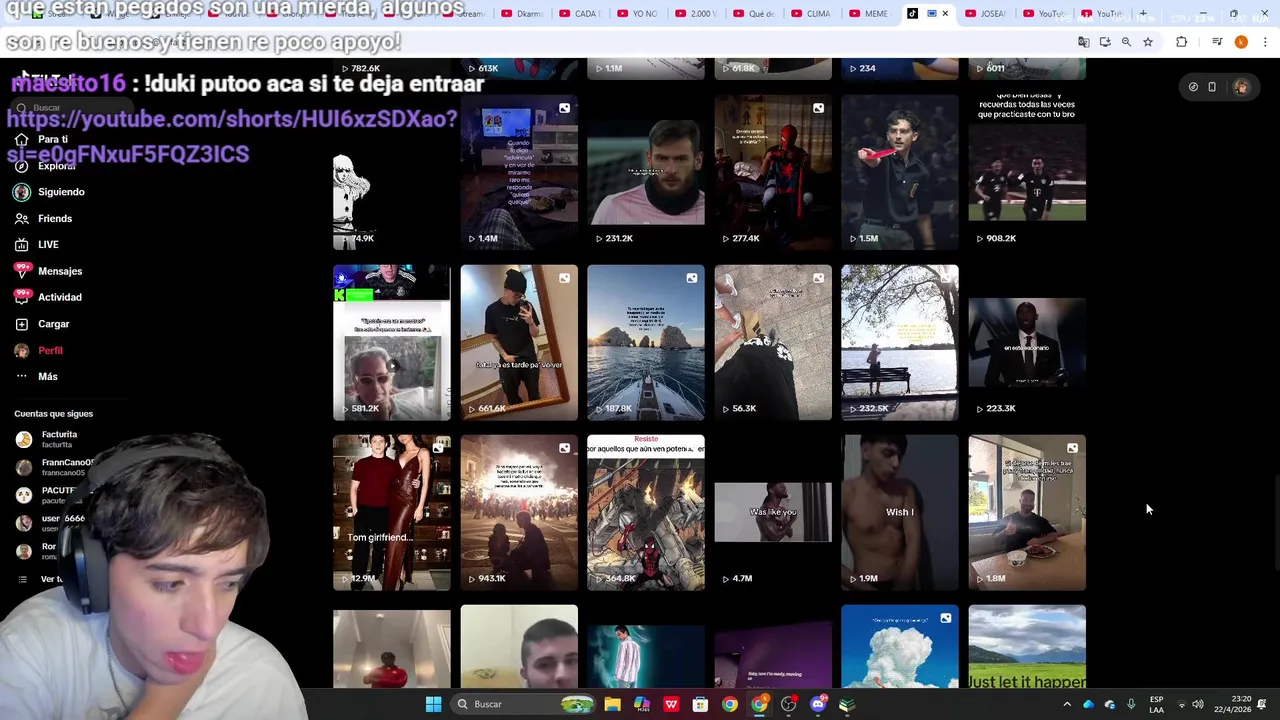Open Chrome extensions puzzle icon
The height and width of the screenshot is (720, 1280).
1182,42
